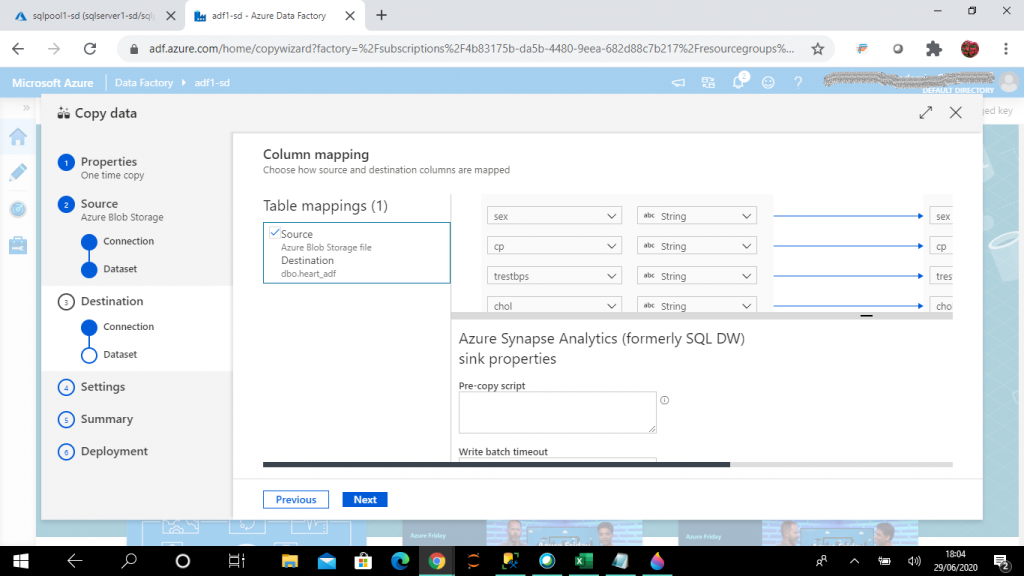Open Windows Start menu

point(21,561)
